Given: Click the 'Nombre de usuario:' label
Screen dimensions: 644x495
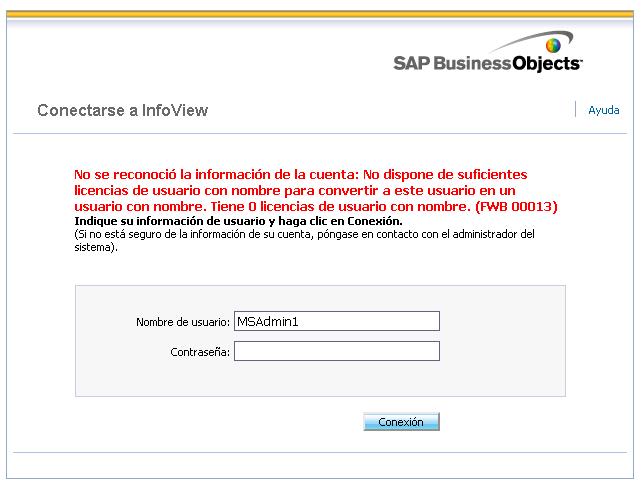Looking at the screenshot, I should point(183,322).
